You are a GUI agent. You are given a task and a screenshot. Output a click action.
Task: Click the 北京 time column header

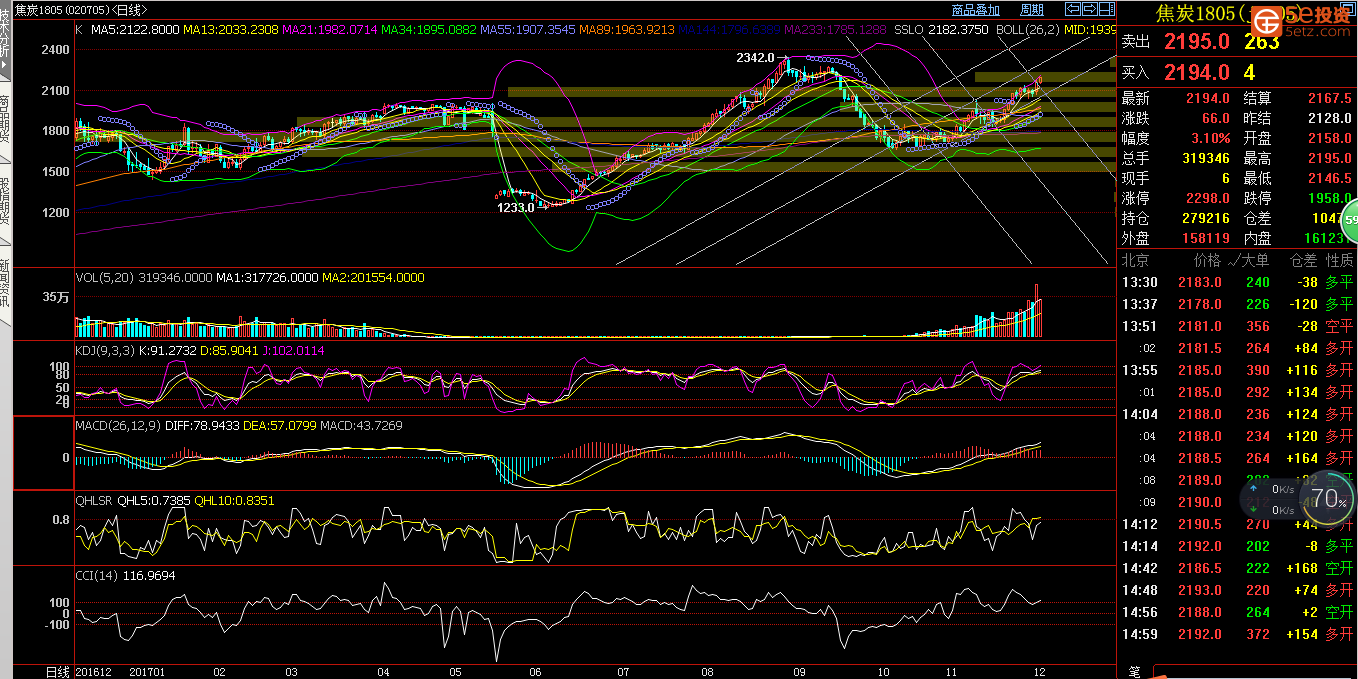coord(1135,260)
